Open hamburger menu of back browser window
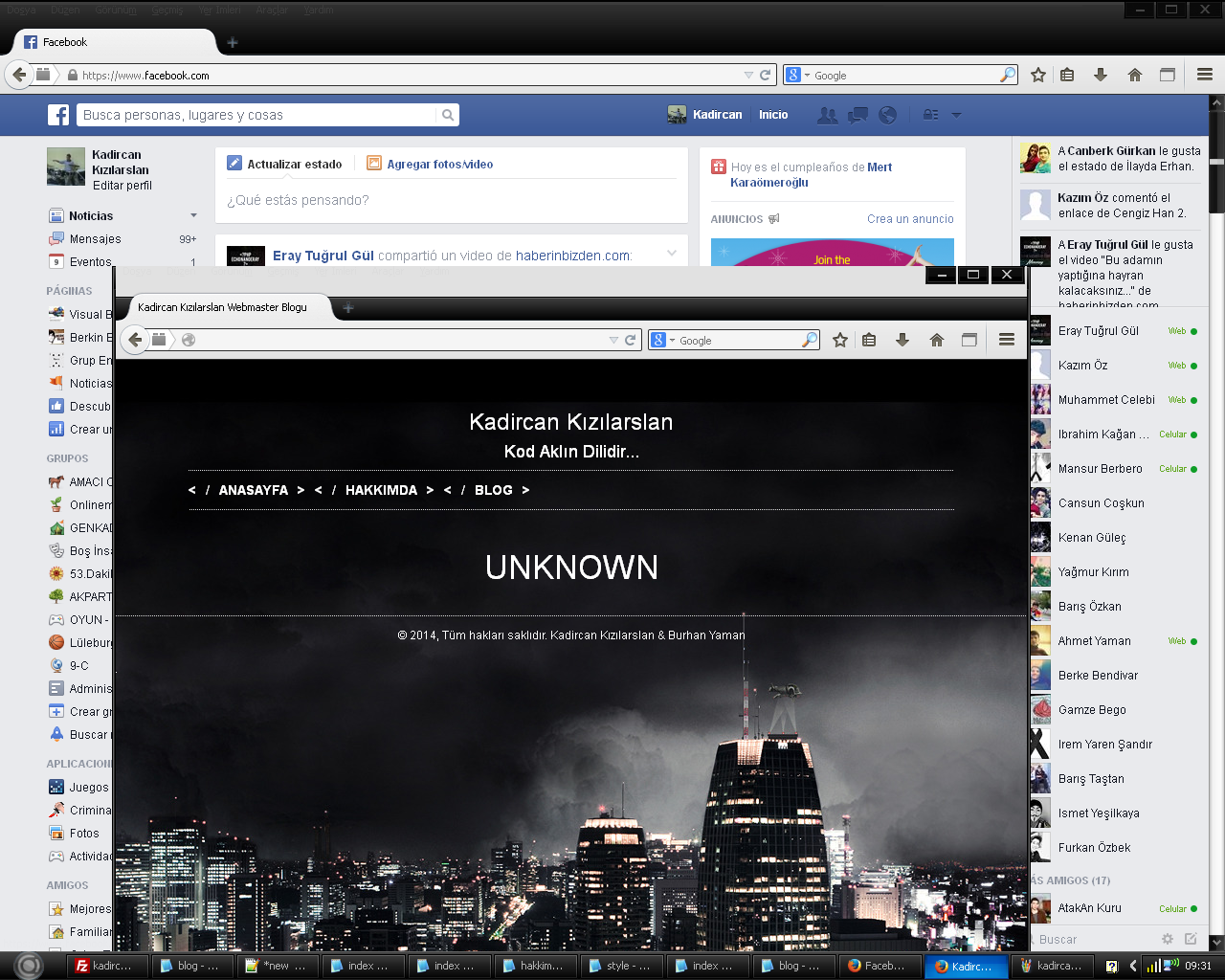The width and height of the screenshot is (1225, 980). pos(1205,75)
